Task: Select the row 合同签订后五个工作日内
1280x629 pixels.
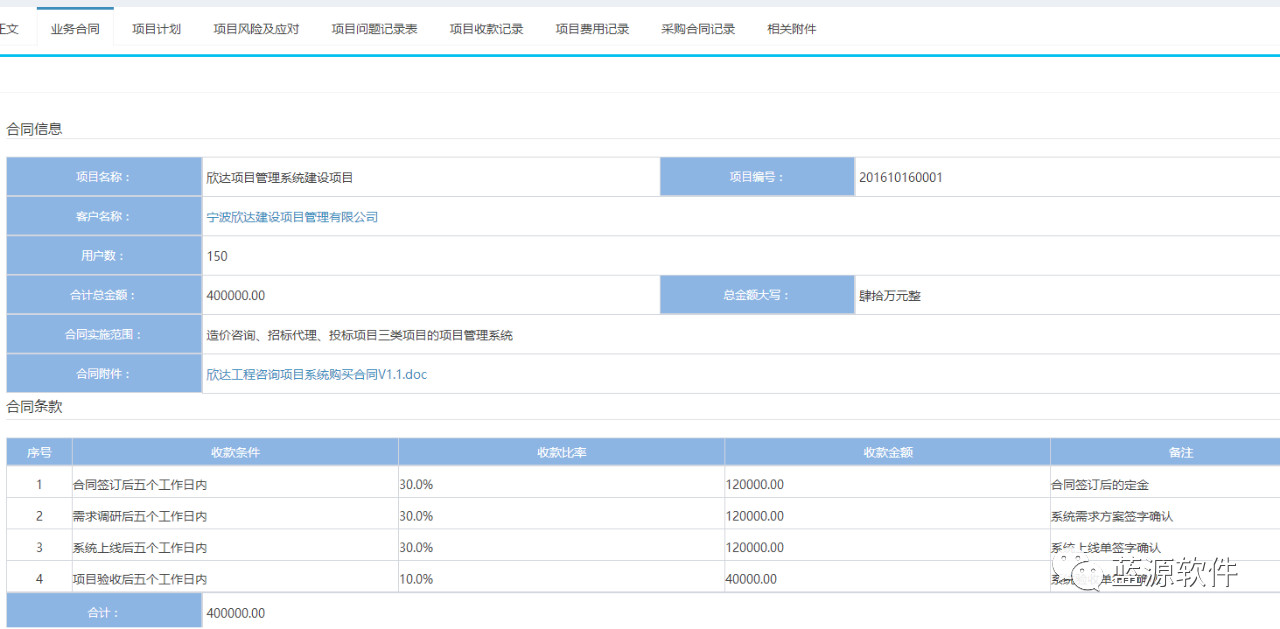Action: (x=140, y=485)
